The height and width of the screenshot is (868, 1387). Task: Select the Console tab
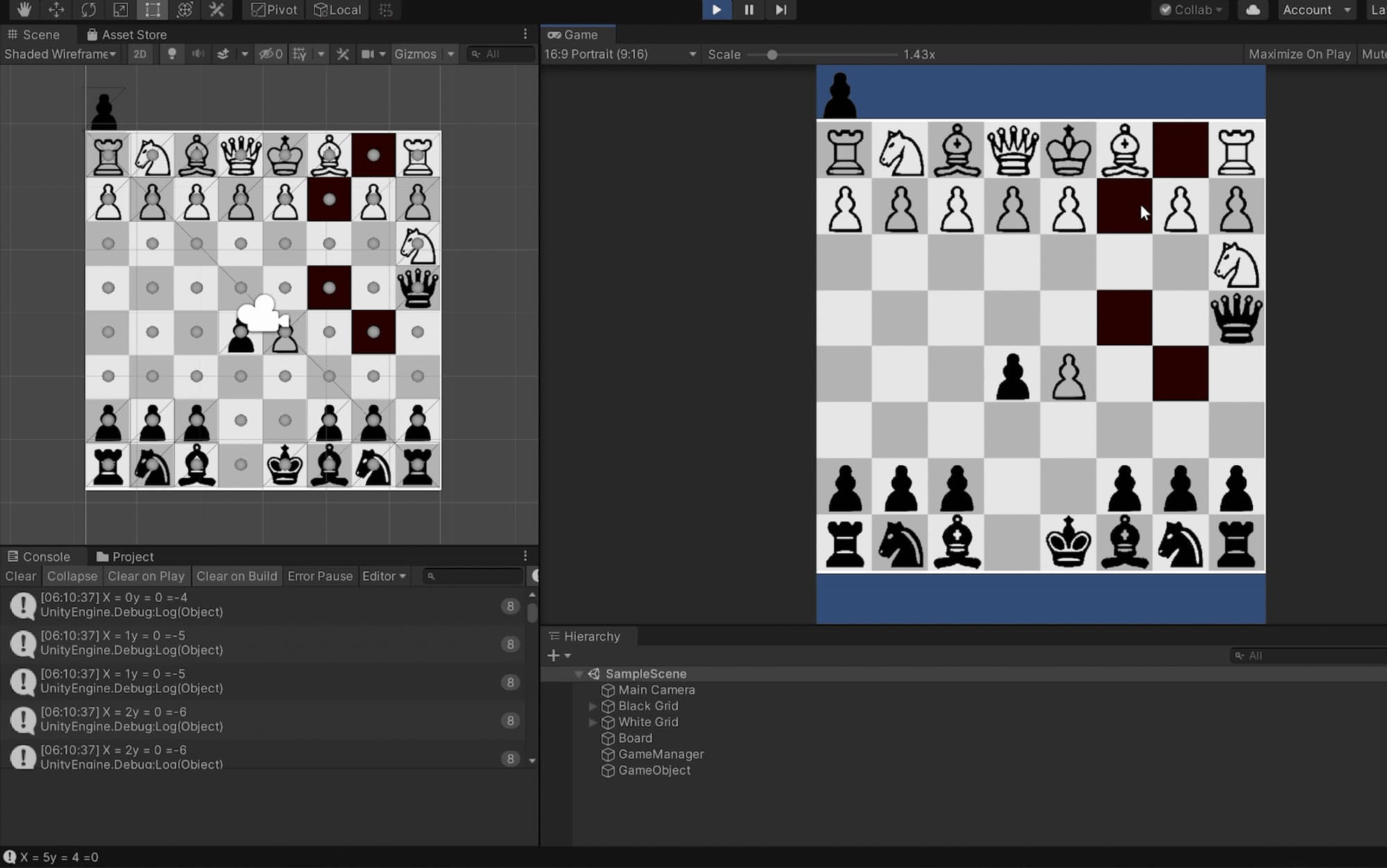39,557
